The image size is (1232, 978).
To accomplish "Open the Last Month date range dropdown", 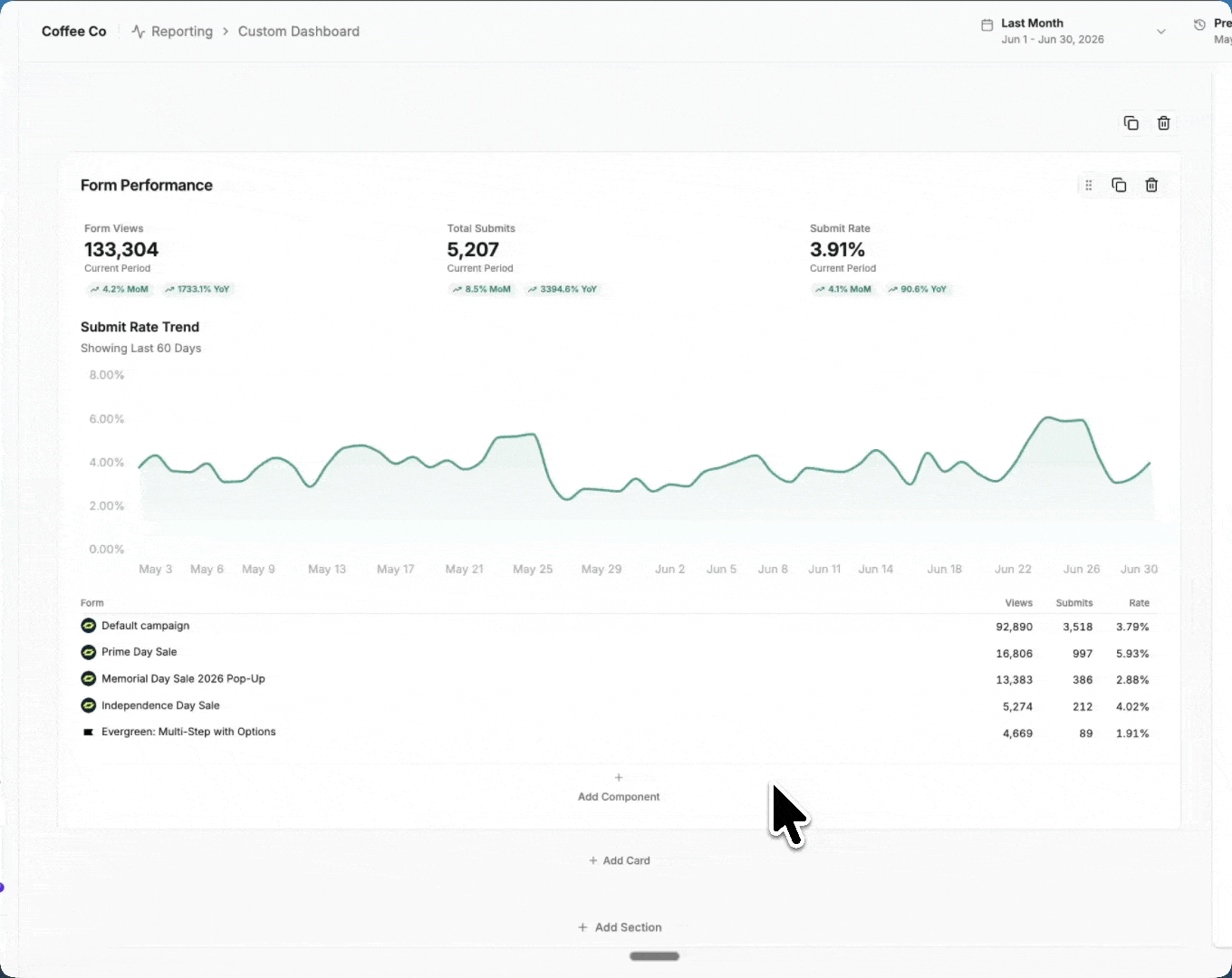I will 1074,31.
